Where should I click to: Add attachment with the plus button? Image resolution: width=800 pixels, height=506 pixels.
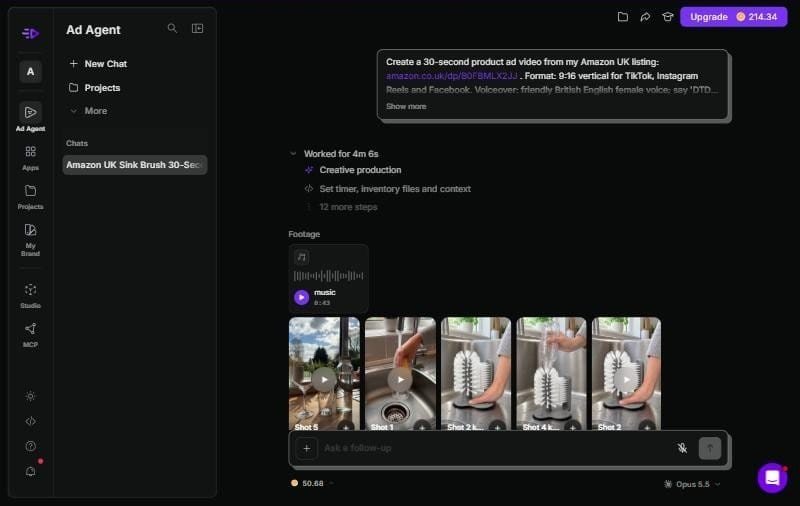[307, 448]
